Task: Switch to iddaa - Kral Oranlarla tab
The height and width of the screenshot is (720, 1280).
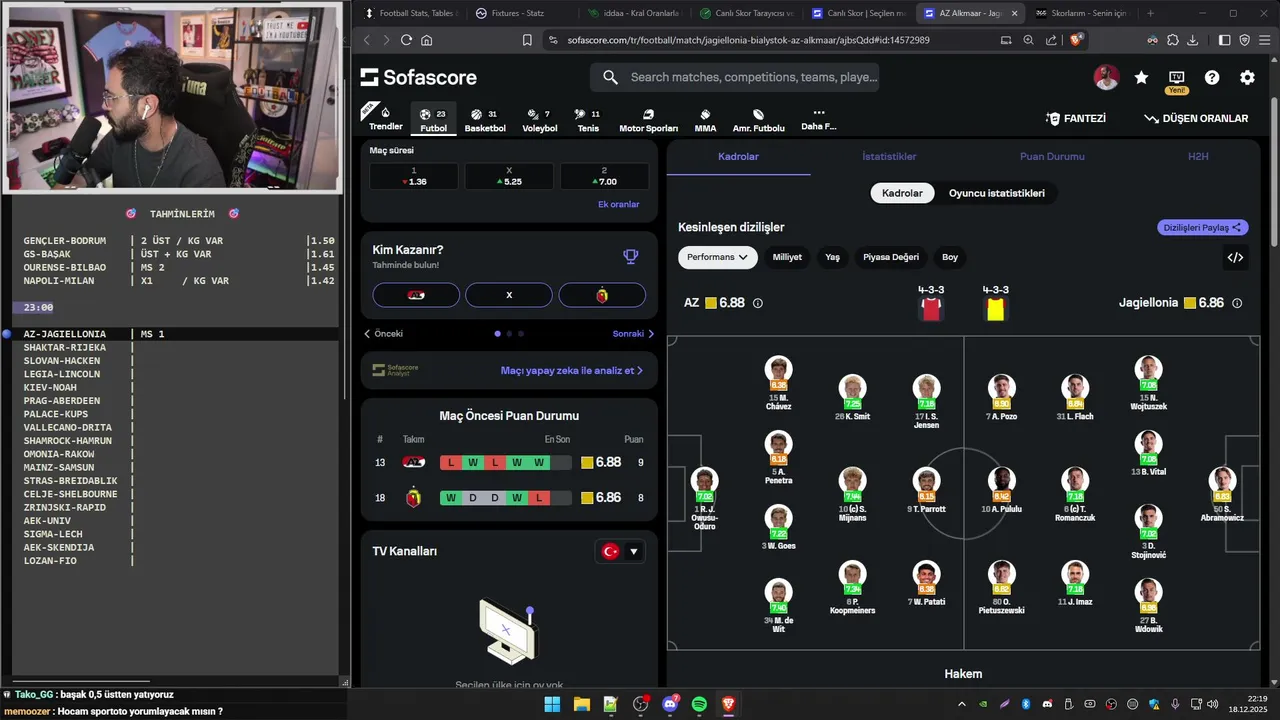Action: tap(633, 13)
